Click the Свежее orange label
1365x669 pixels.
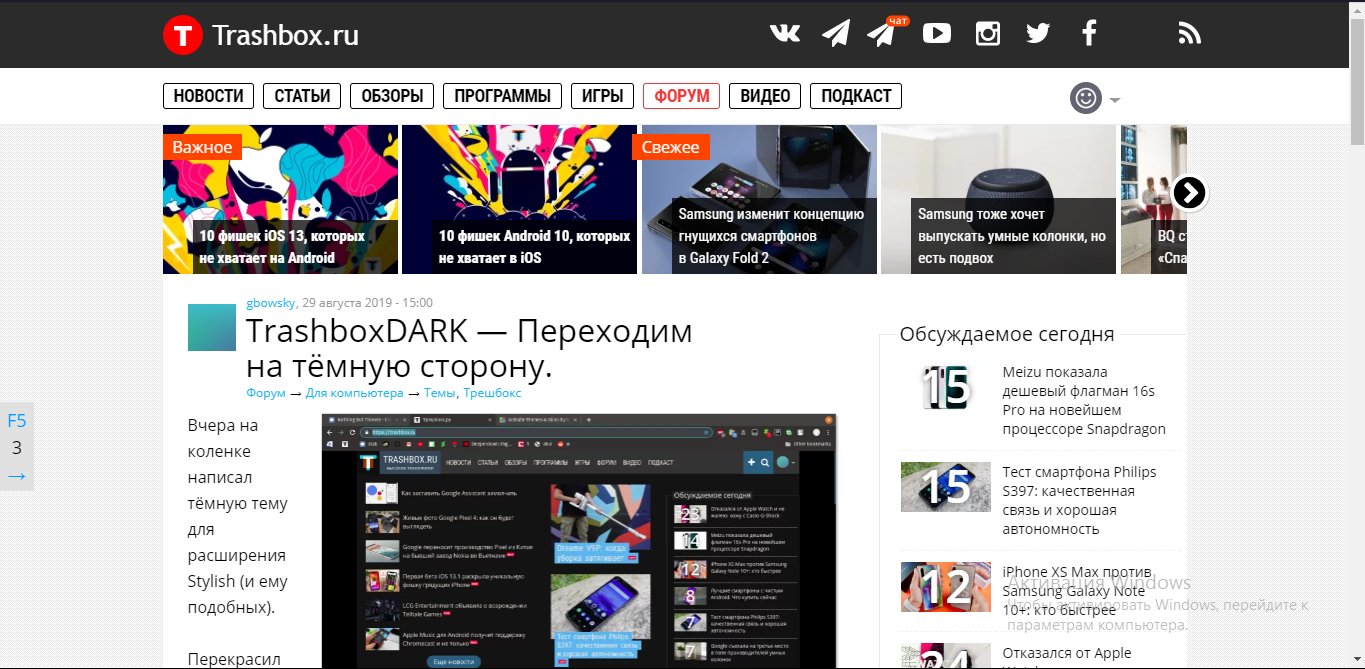(x=671, y=147)
